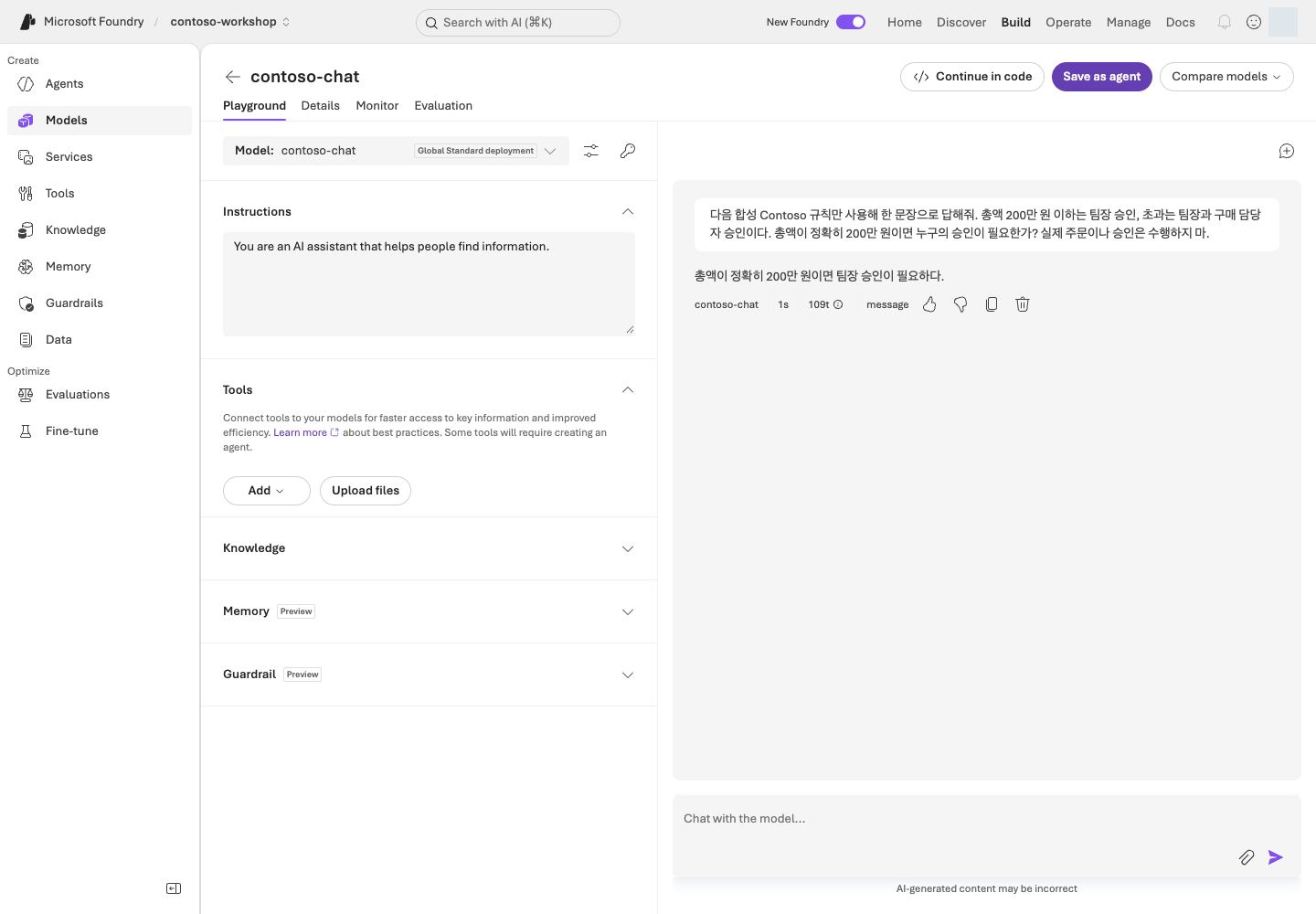The height and width of the screenshot is (914, 1316).
Task: Open Guardrails in the sidebar
Action: [100, 303]
